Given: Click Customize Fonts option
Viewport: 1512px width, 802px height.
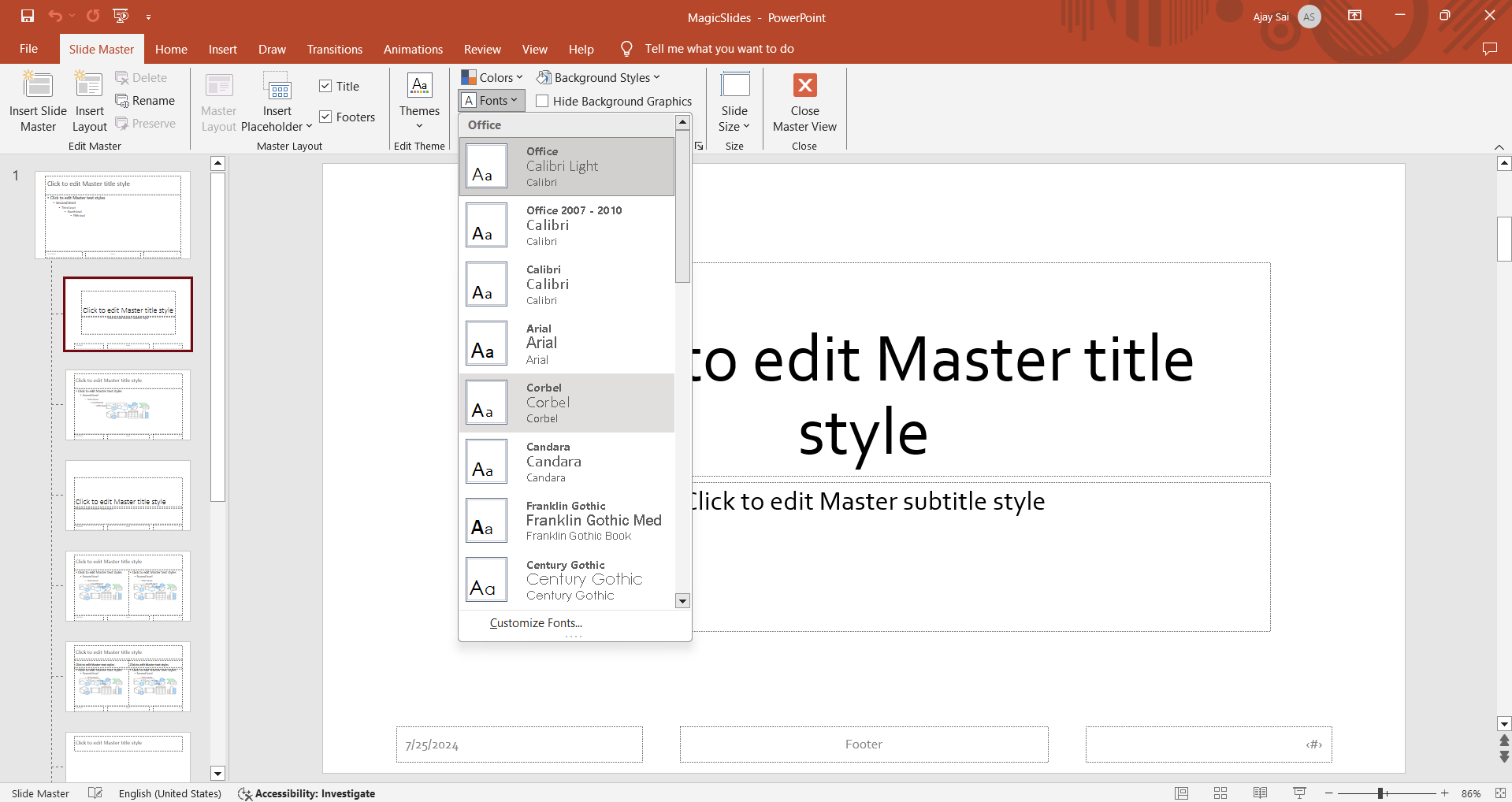Looking at the screenshot, I should click(x=536, y=623).
